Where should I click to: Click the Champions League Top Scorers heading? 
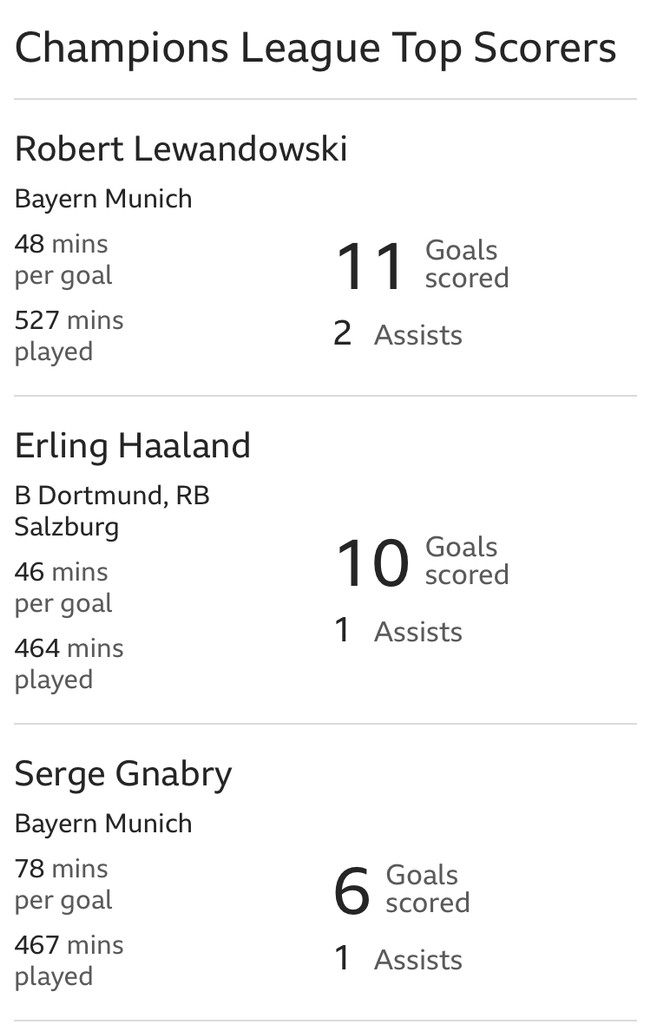315,50
